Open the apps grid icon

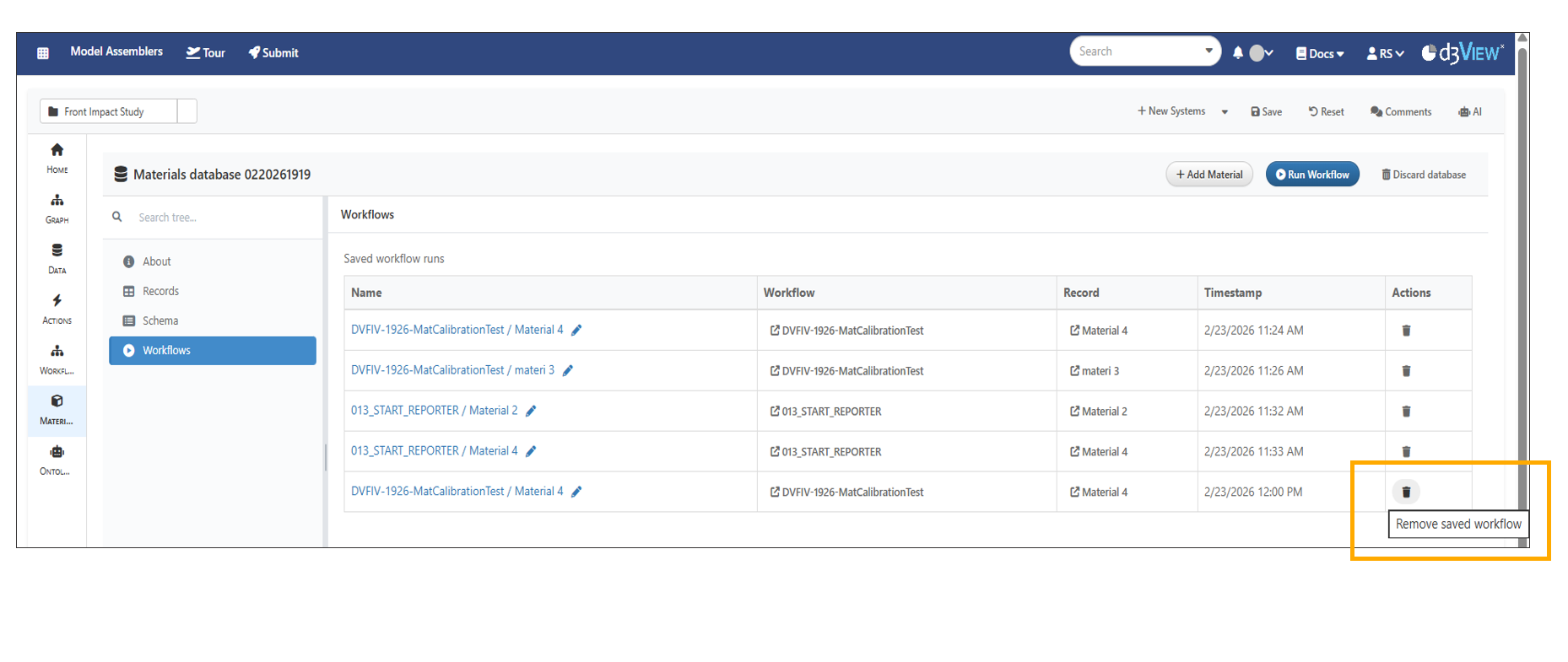pyautogui.click(x=43, y=53)
